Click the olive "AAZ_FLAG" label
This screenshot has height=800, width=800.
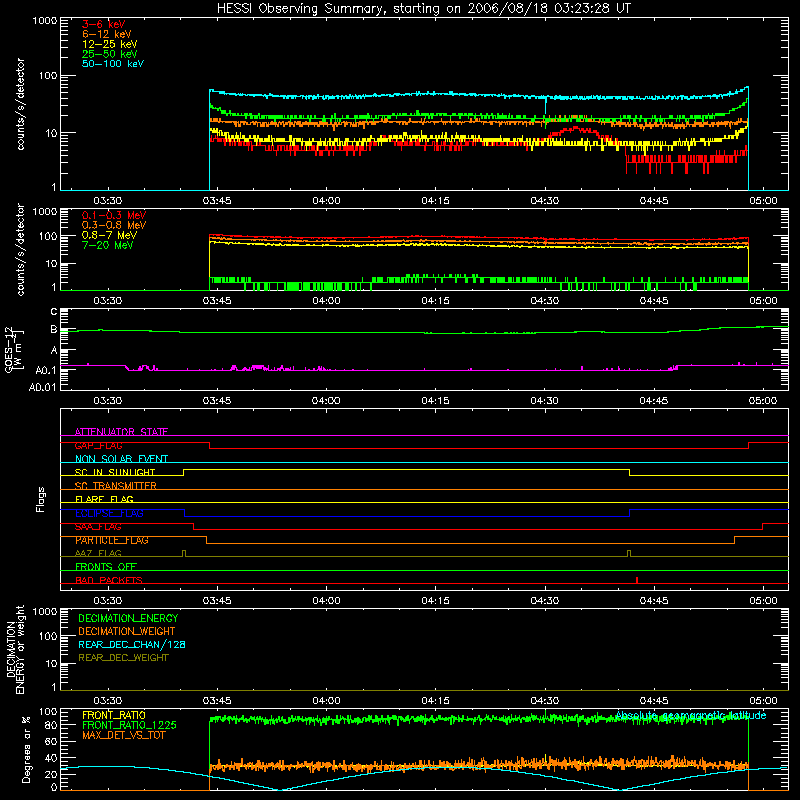[98, 553]
